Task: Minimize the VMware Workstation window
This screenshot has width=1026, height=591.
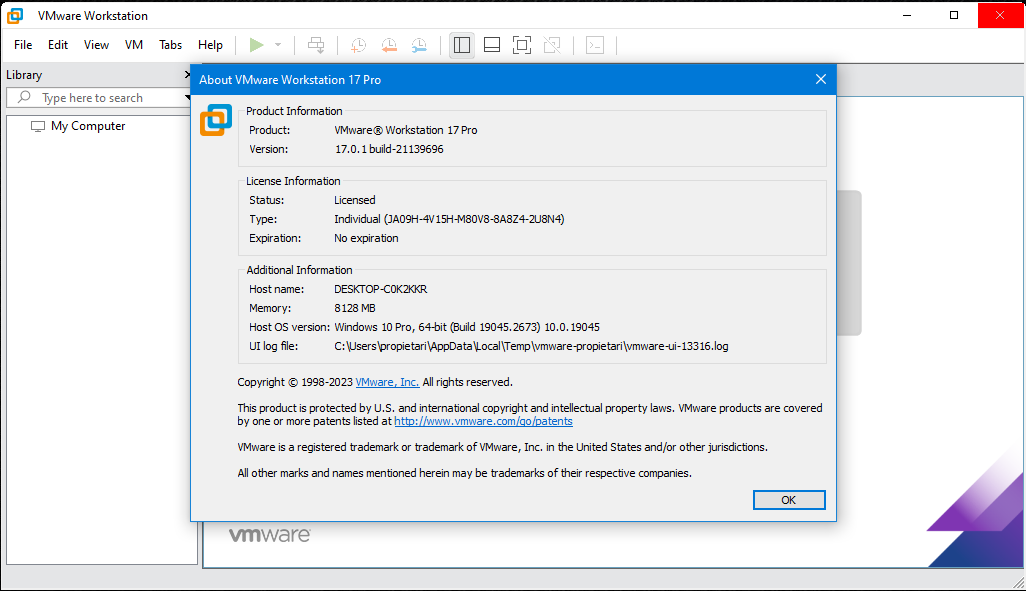Action: (907, 15)
